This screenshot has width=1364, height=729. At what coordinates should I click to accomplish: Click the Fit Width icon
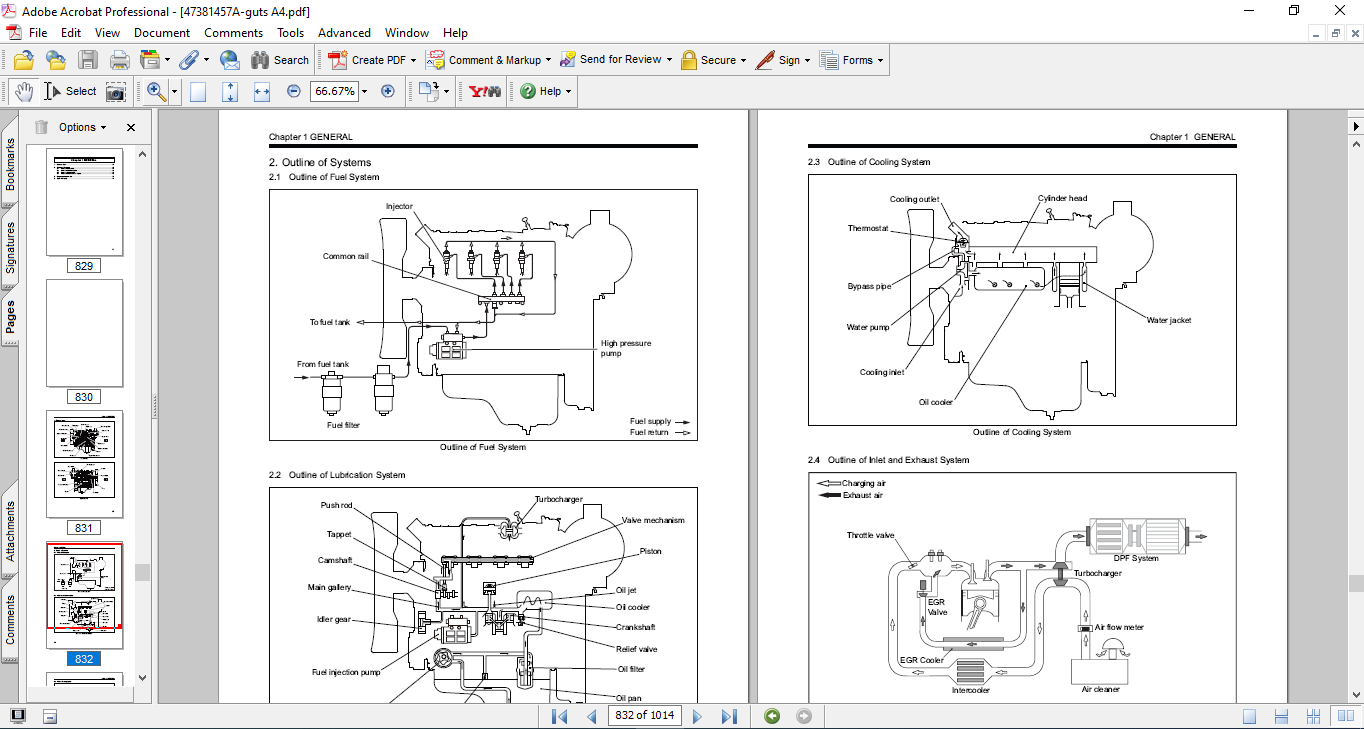point(262,91)
